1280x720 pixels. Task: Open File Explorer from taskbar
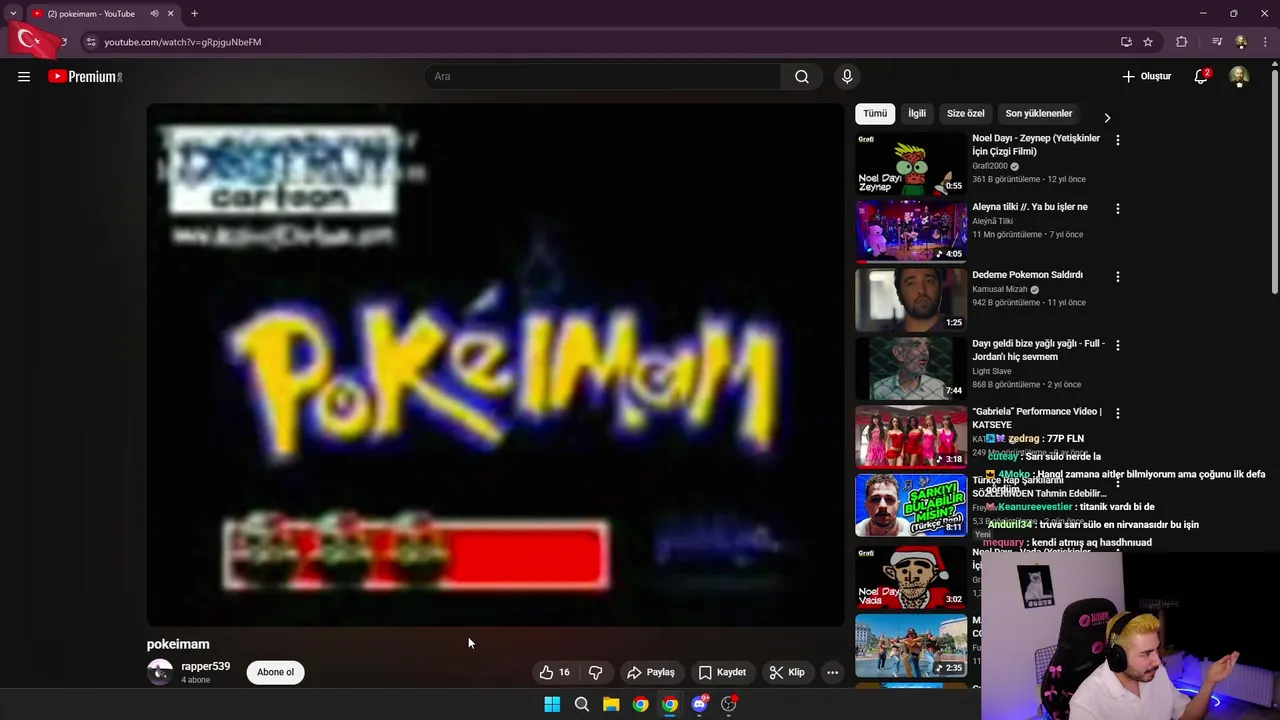(611, 704)
